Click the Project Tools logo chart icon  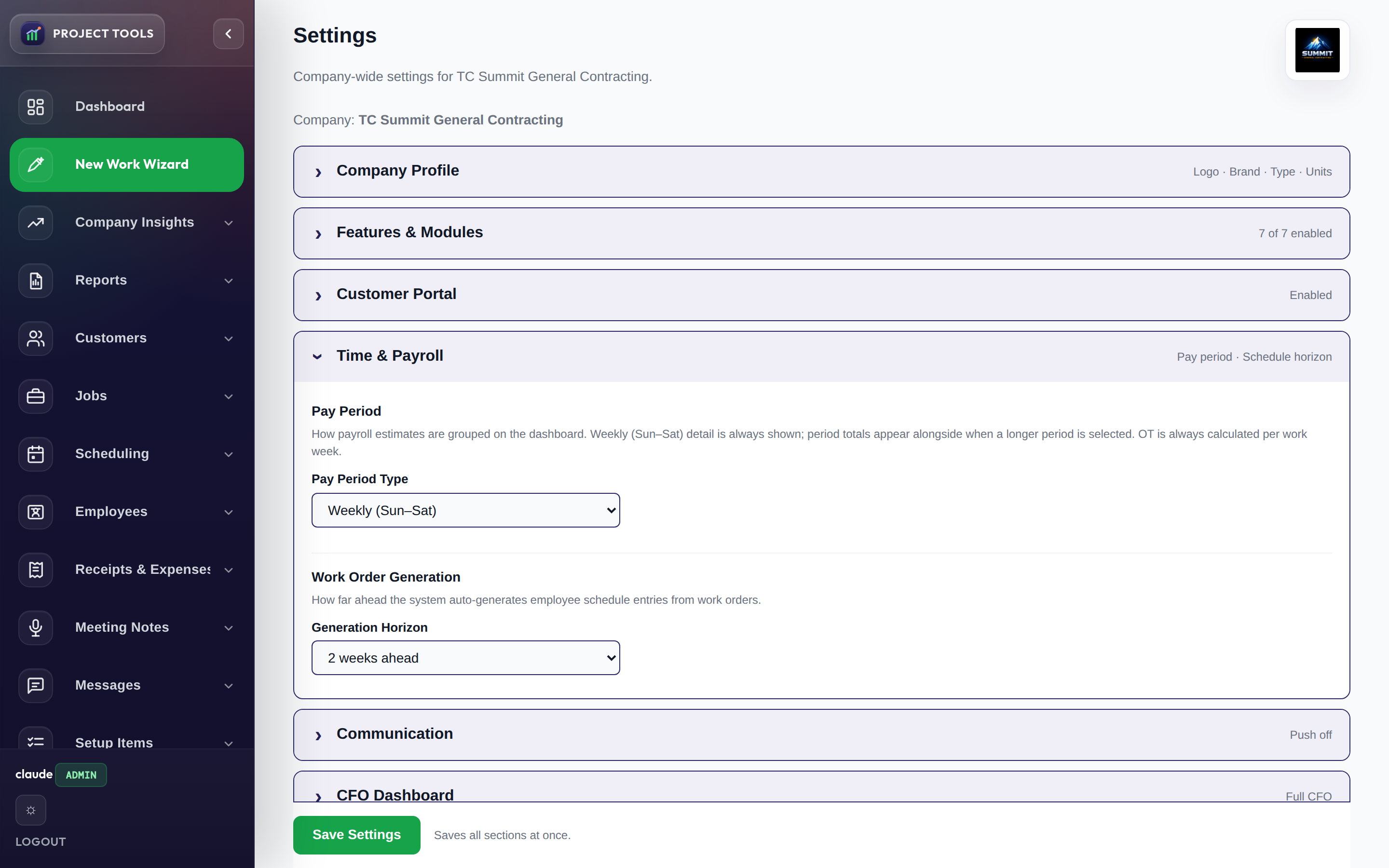coord(33,34)
